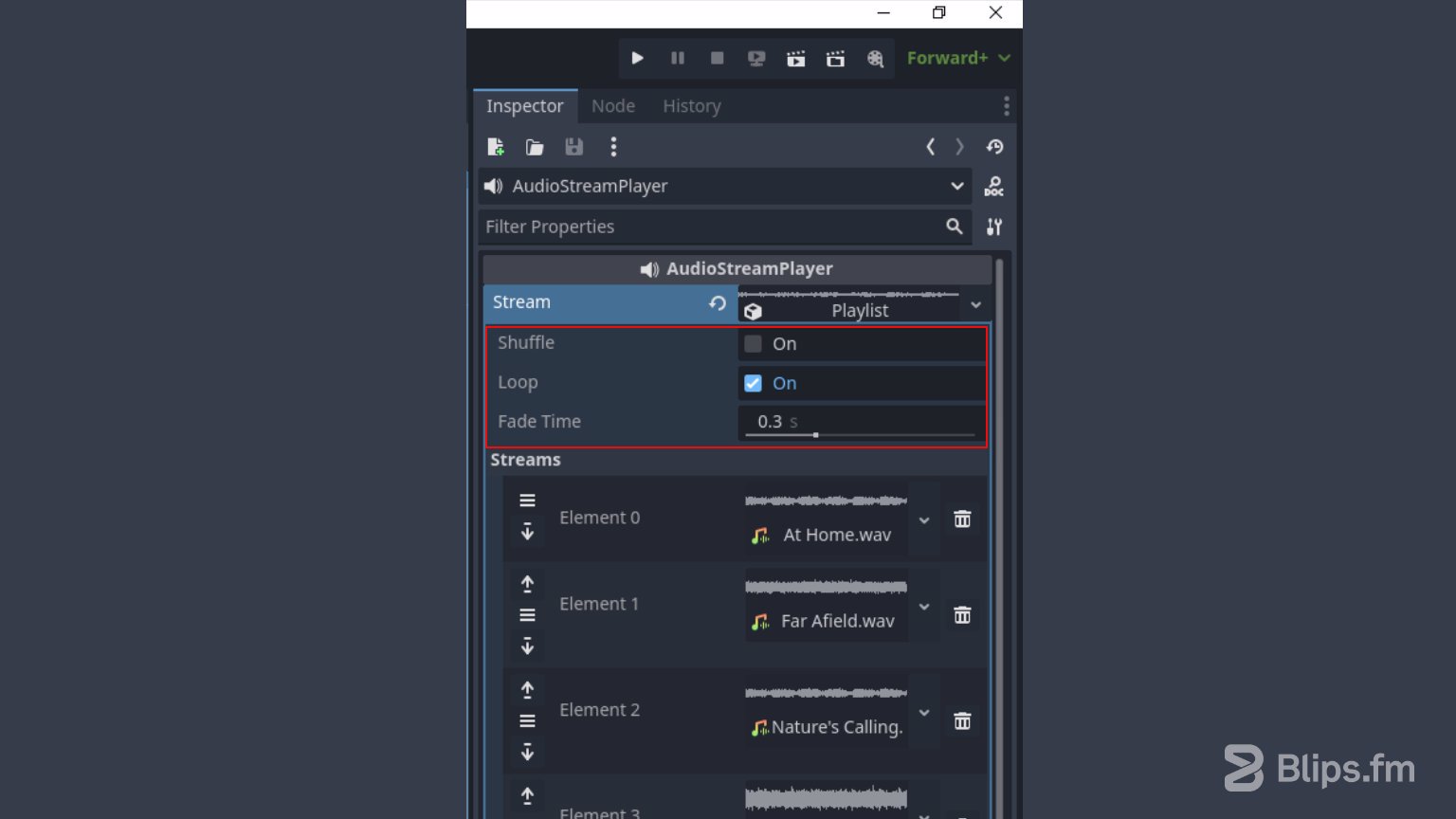
Task: Click the Fade Time 0.3 value field
Action: click(x=861, y=421)
